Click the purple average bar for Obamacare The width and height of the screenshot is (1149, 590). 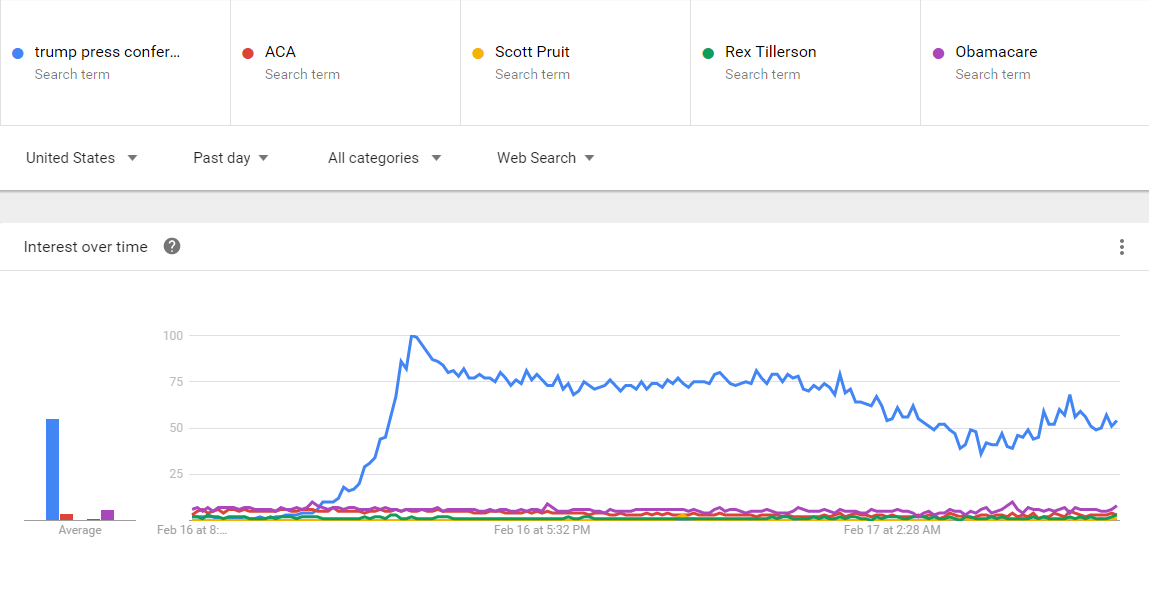[107, 515]
